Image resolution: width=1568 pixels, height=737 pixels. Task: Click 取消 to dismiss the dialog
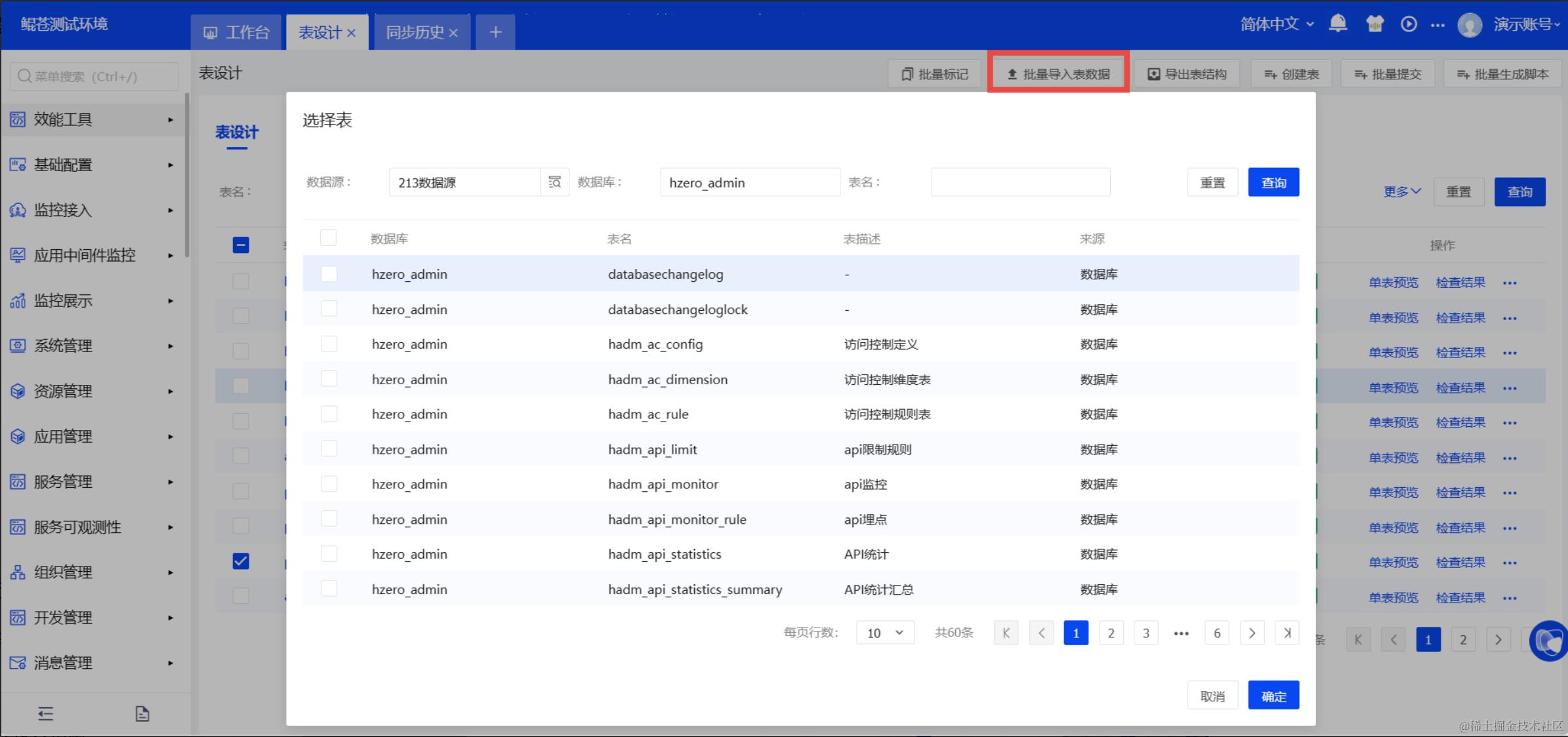pos(1212,696)
